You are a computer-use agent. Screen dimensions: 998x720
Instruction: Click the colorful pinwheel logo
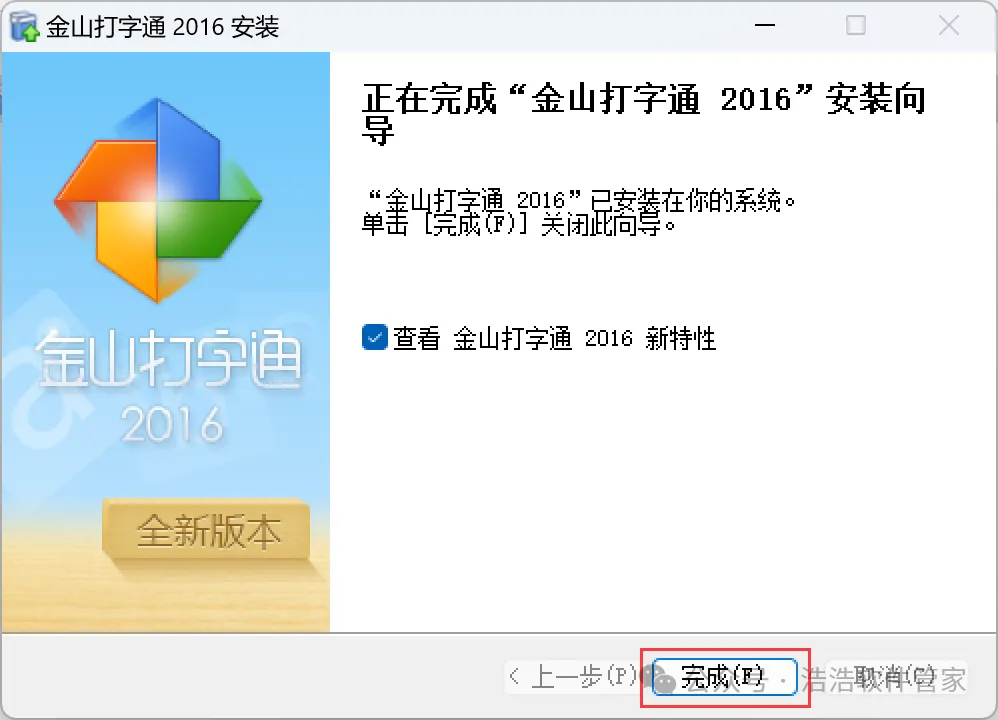coord(158,200)
